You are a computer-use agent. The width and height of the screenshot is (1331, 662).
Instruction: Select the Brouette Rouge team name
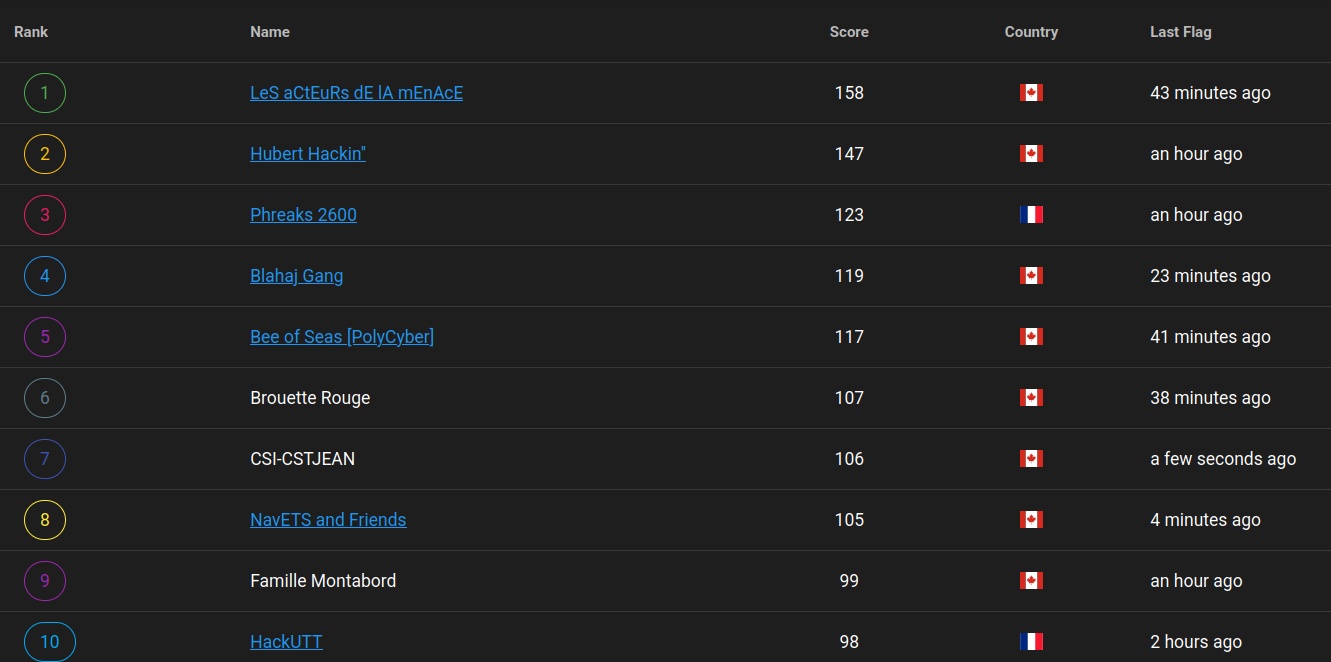[x=310, y=398]
